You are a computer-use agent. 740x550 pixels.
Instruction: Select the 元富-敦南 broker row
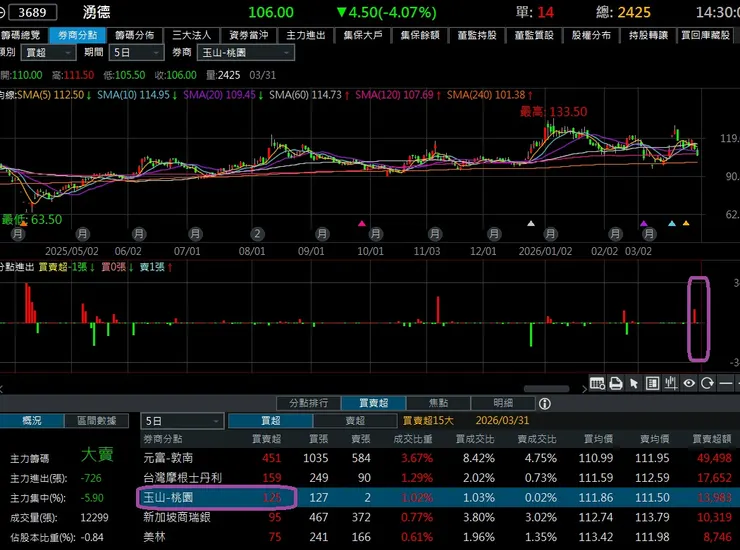tap(440, 458)
